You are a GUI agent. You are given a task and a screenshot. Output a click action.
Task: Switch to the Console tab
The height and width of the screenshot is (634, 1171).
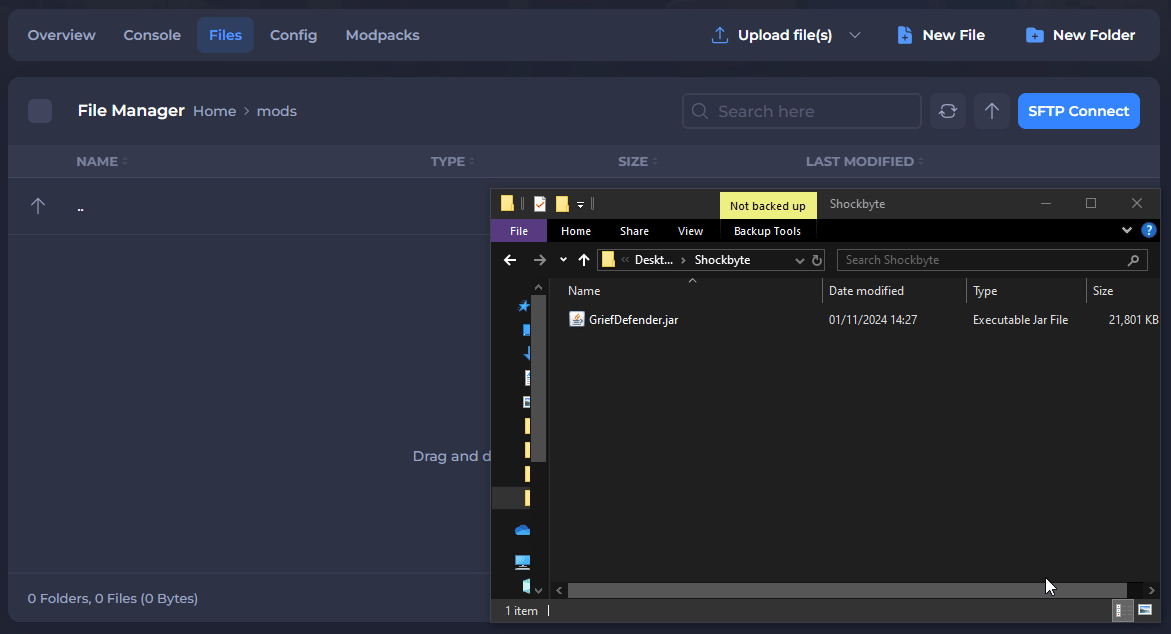tap(152, 35)
